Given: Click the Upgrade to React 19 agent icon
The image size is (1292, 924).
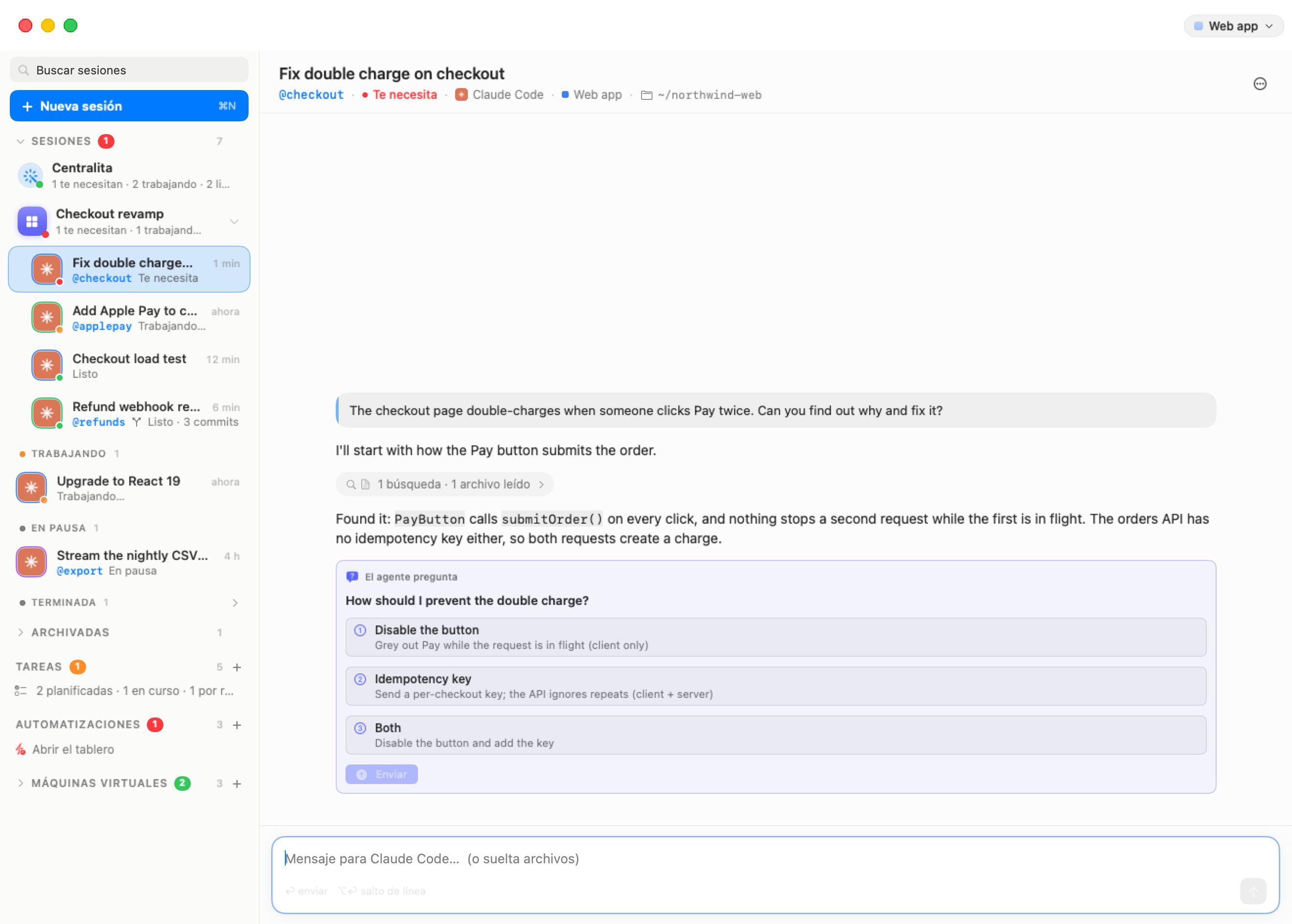Looking at the screenshot, I should [x=31, y=487].
